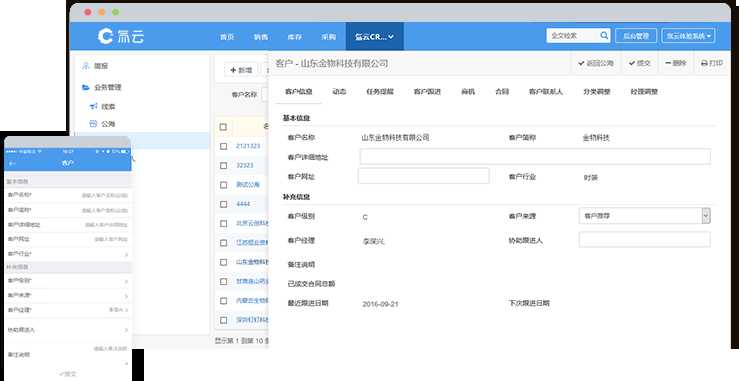The image size is (739, 381).
Task: Click the megaphone icon beside 线索
Action: click(x=93, y=107)
